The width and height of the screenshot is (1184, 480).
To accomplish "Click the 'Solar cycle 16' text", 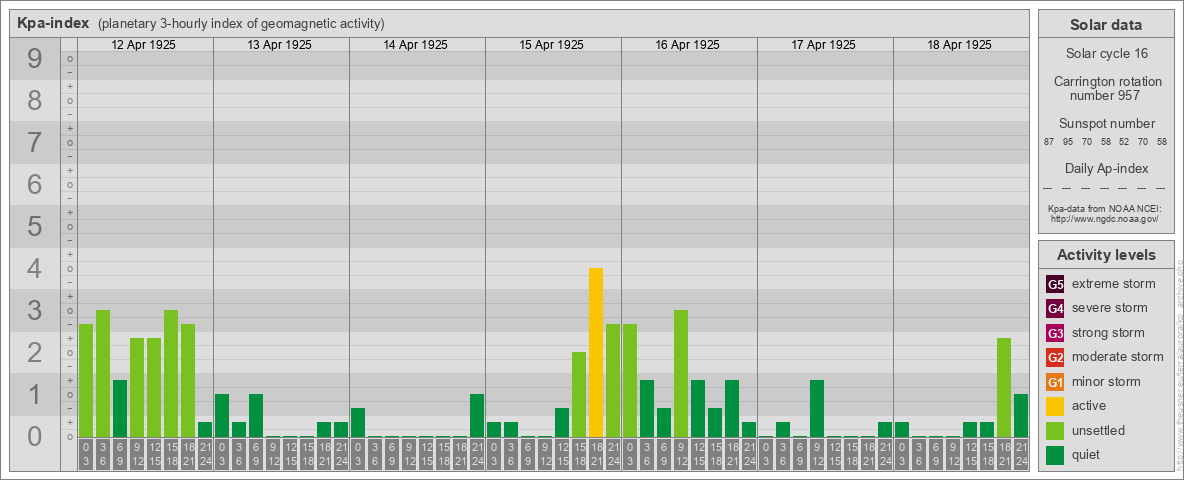I will click(x=1106, y=54).
